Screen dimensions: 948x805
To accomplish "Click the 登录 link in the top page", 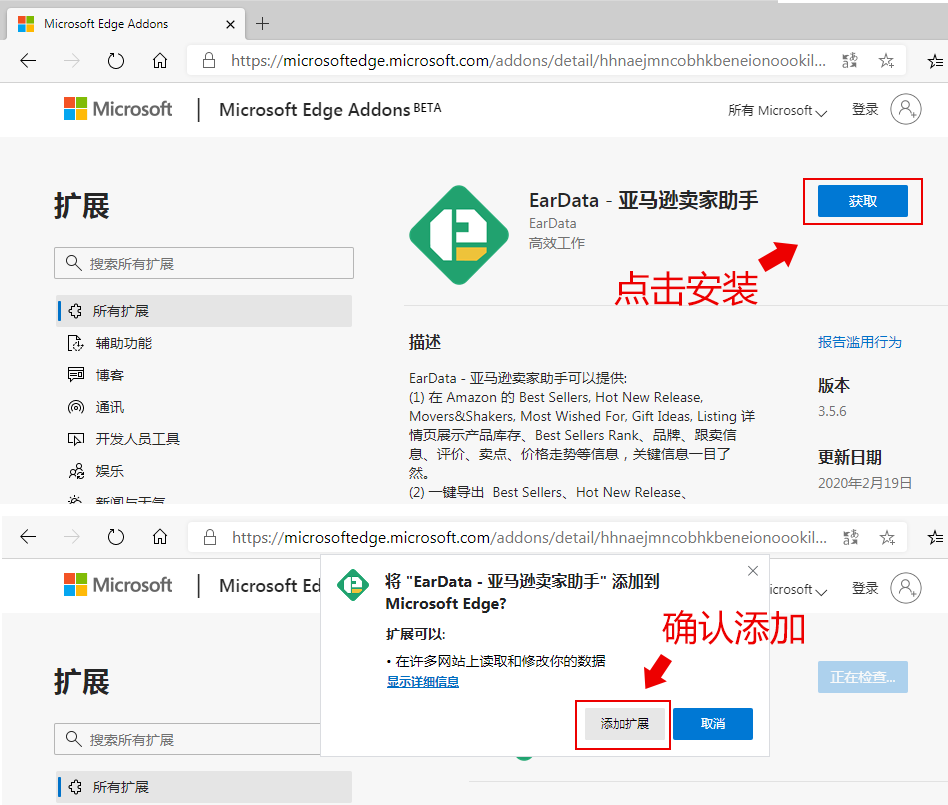I will pos(865,109).
